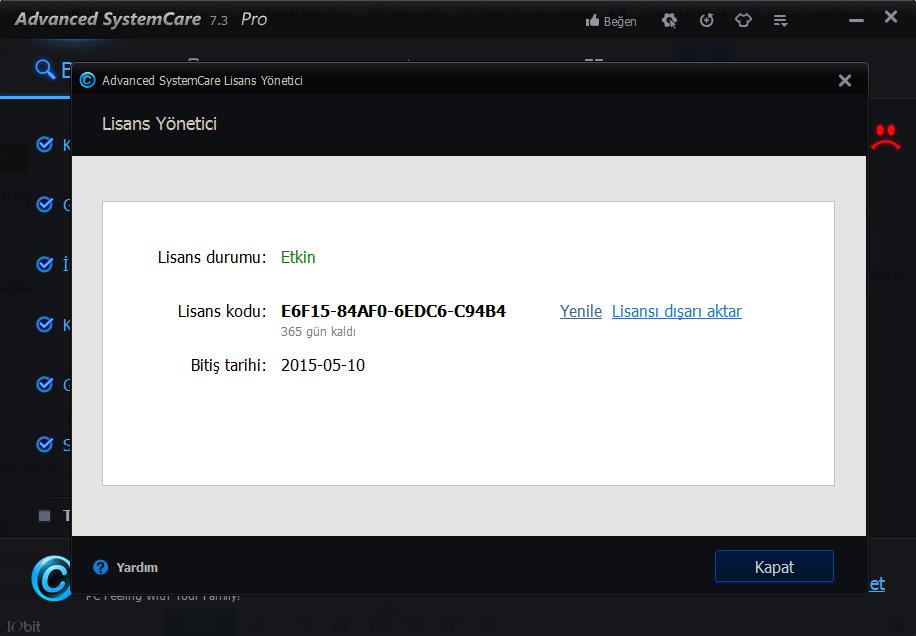
Task: Switch to the magnifier scan tab
Action: point(44,69)
